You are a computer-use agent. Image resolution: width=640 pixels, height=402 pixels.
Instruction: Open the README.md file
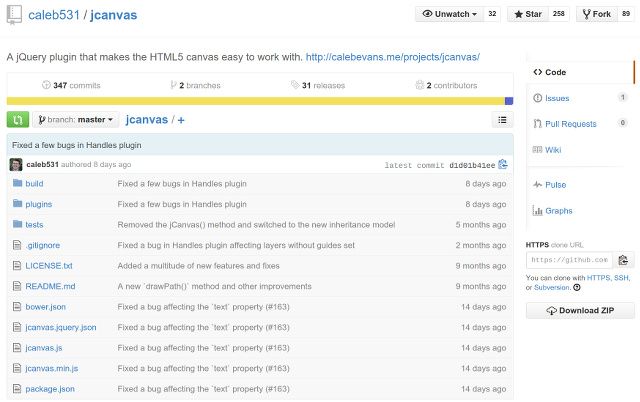(50, 286)
